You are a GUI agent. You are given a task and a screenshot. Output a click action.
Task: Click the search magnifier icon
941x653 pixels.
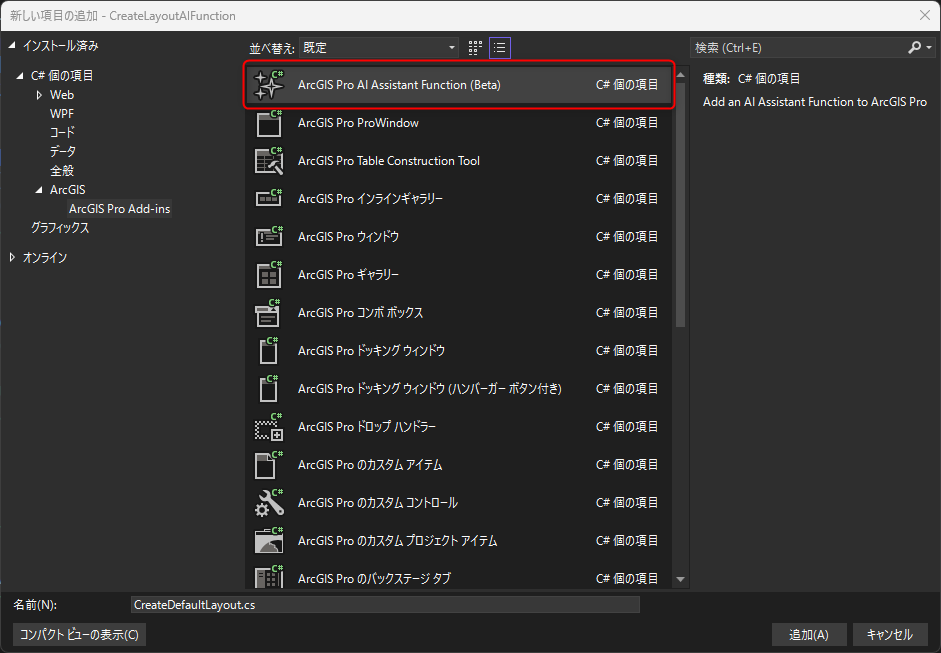coord(915,47)
